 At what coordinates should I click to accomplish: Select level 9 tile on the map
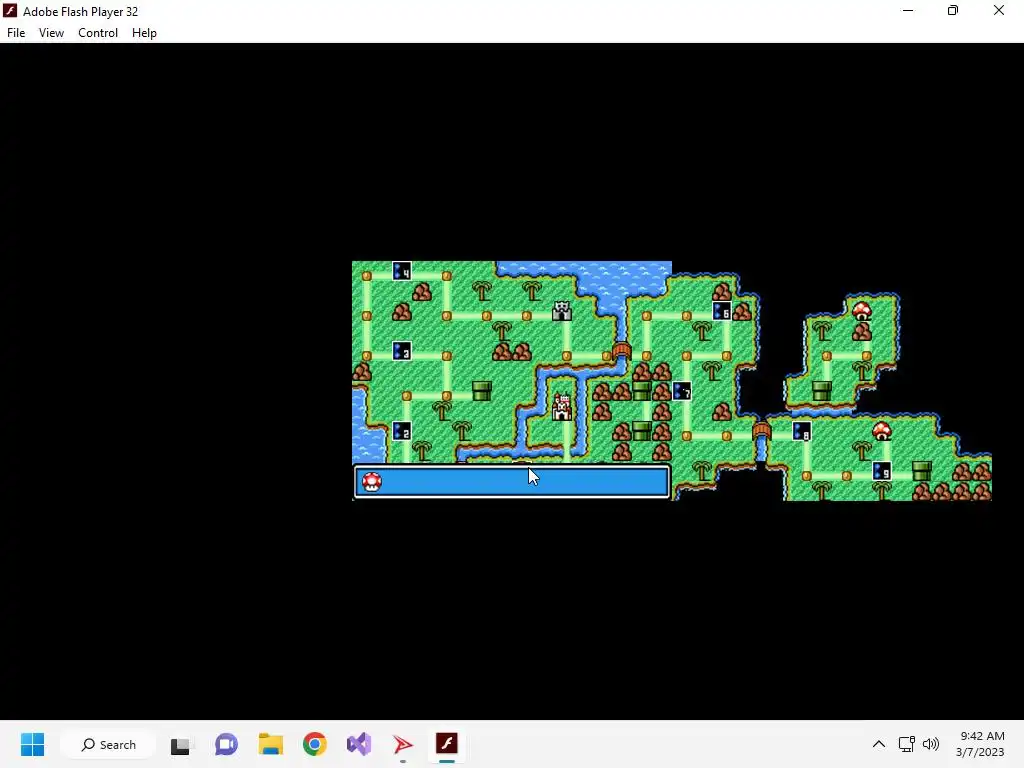click(x=882, y=471)
